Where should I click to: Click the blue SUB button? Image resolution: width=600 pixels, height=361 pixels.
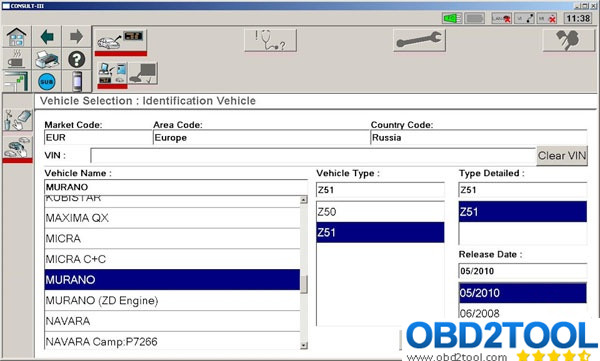47,82
